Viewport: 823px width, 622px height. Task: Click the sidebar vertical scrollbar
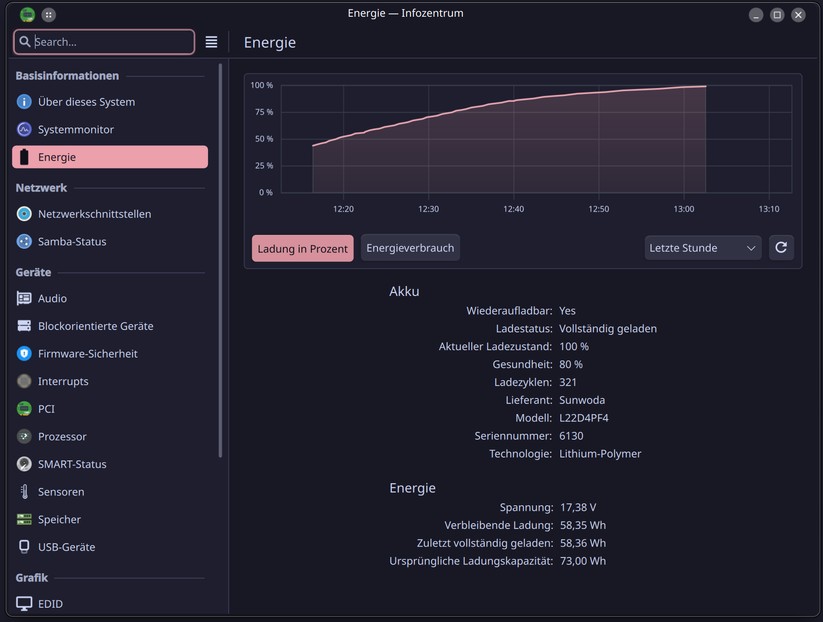(220, 260)
